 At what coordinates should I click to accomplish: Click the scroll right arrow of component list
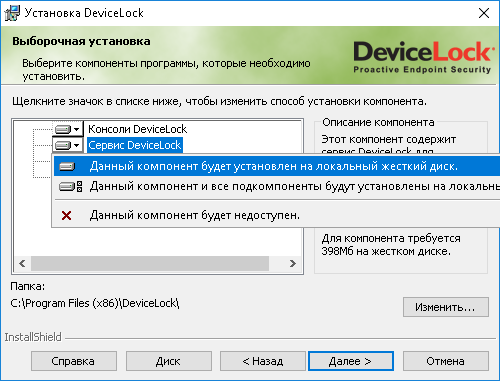(x=293, y=263)
